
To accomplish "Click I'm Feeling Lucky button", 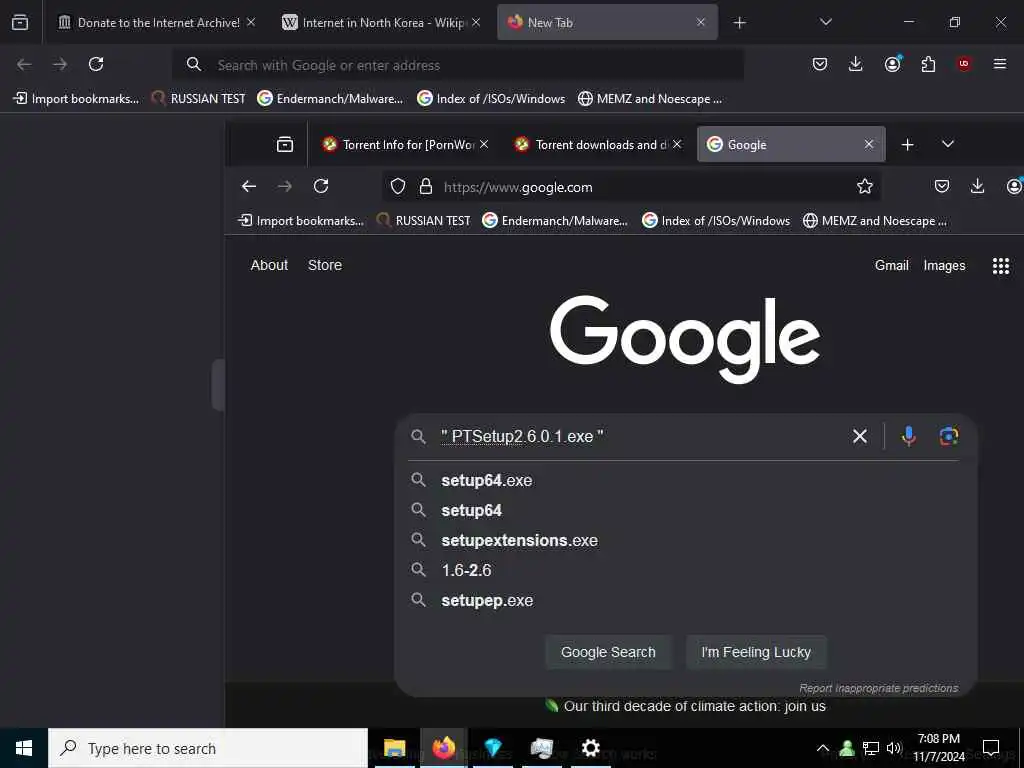I will click(x=756, y=652).
